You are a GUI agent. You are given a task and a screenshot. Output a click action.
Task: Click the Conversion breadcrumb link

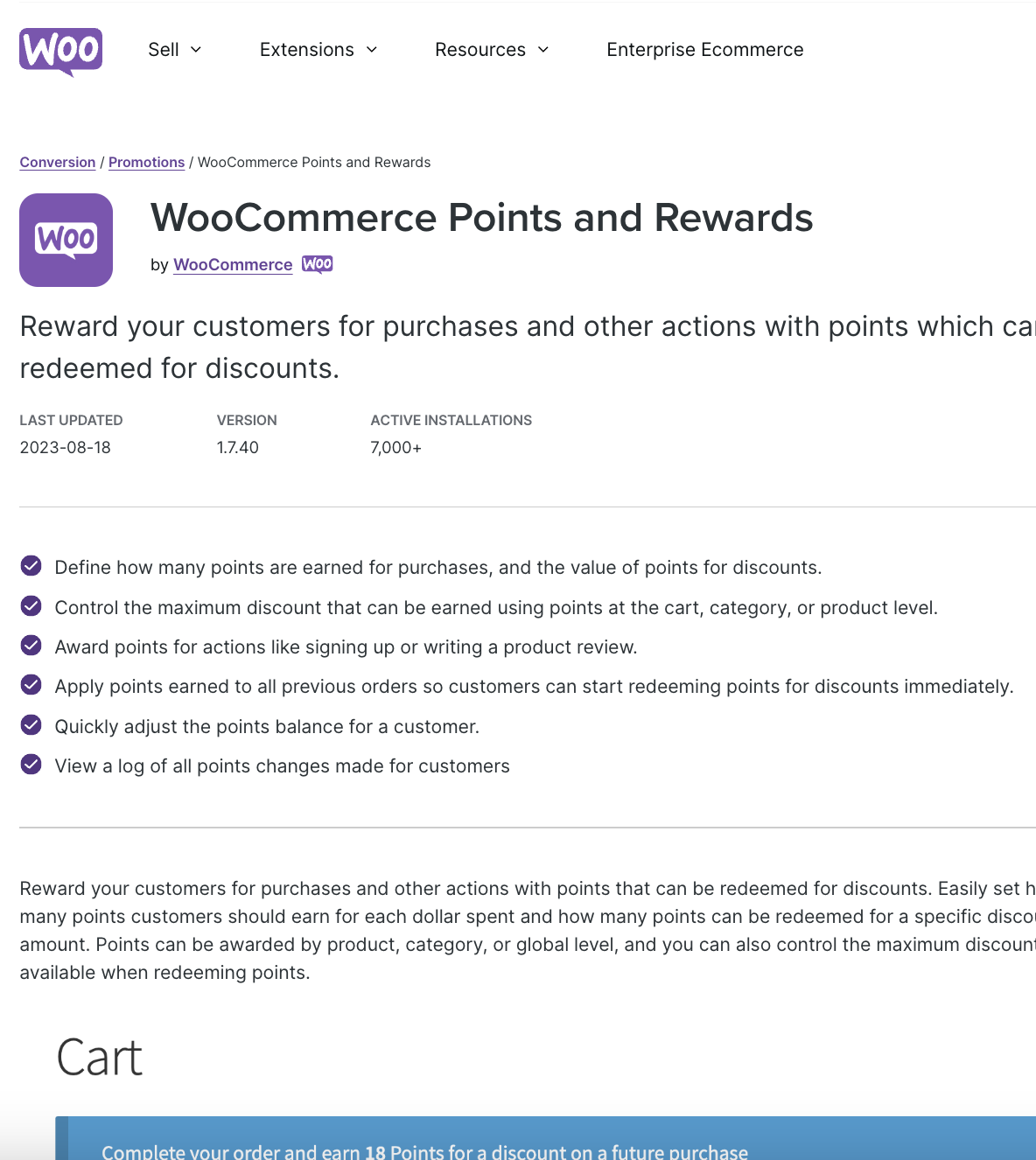point(57,162)
